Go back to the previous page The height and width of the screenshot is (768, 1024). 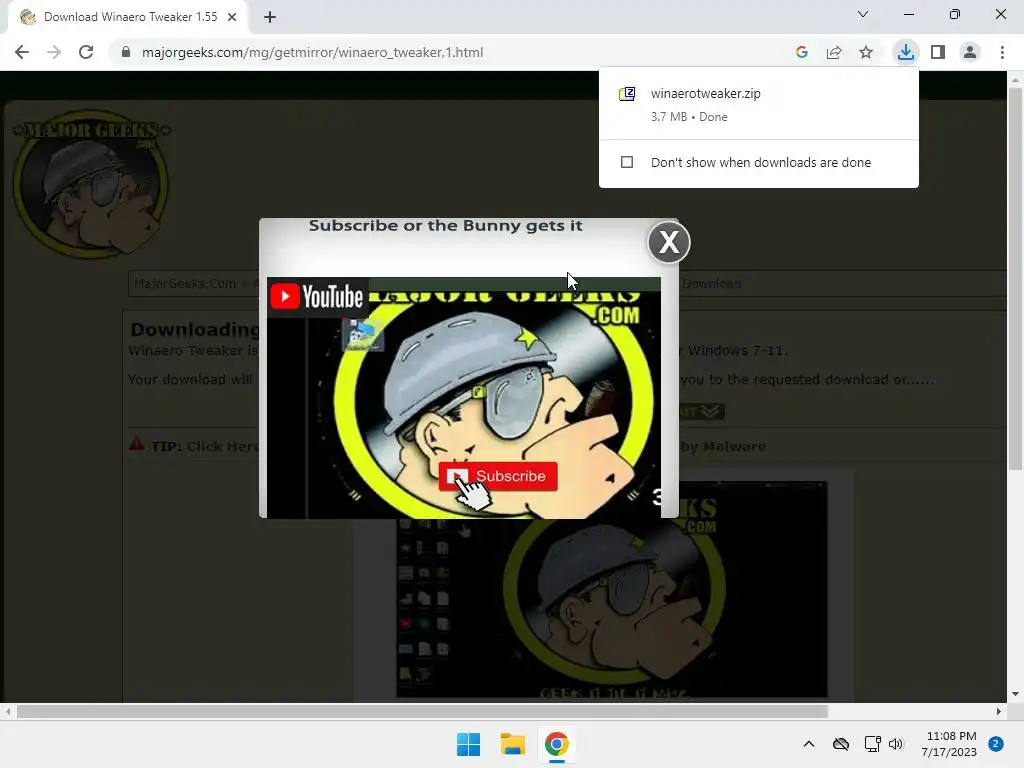click(22, 52)
